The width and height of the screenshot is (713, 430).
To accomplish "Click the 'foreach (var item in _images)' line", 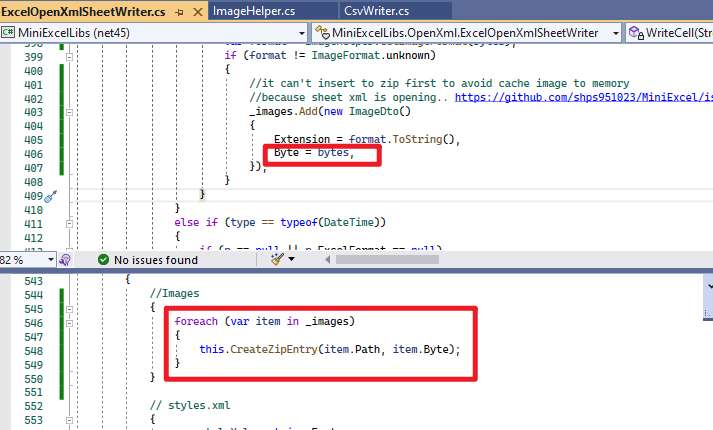I will coord(264,321).
